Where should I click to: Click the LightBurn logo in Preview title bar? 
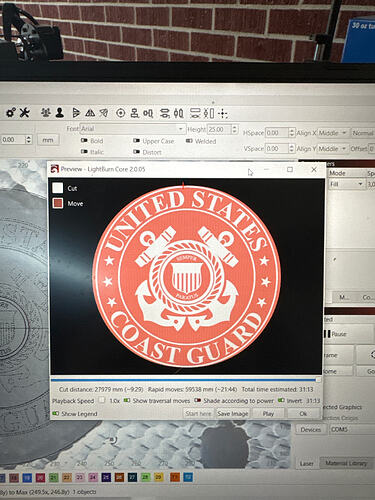pos(55,169)
